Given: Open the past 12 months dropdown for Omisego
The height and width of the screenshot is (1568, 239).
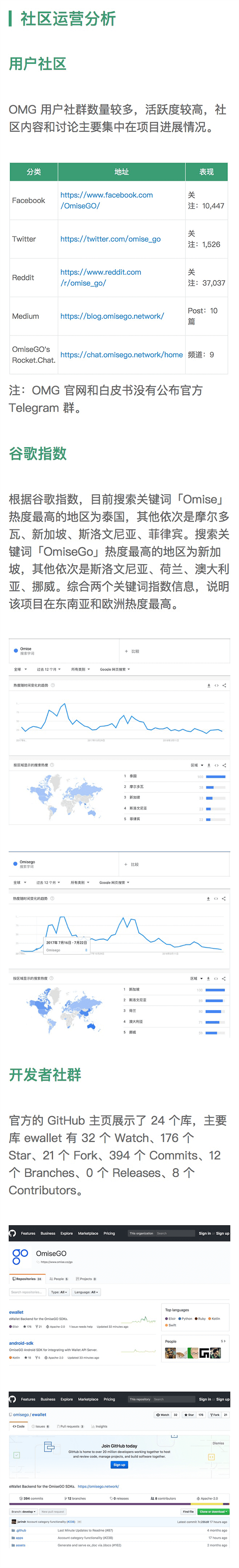Looking at the screenshot, I should click(x=48, y=883).
